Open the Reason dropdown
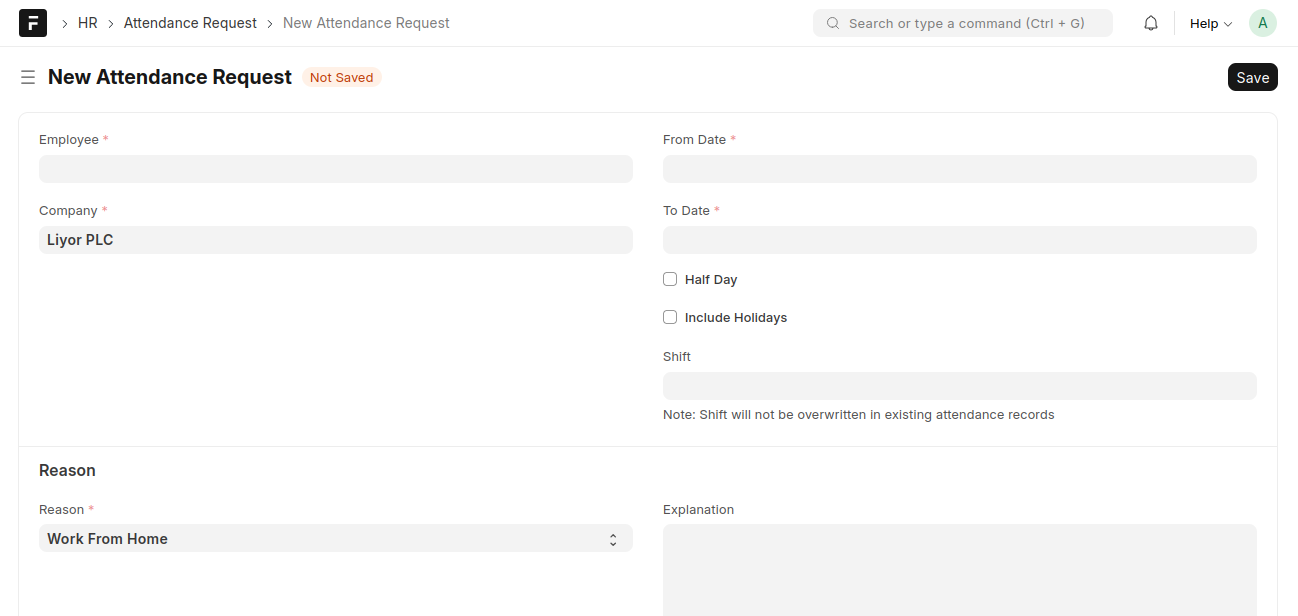 [x=335, y=538]
